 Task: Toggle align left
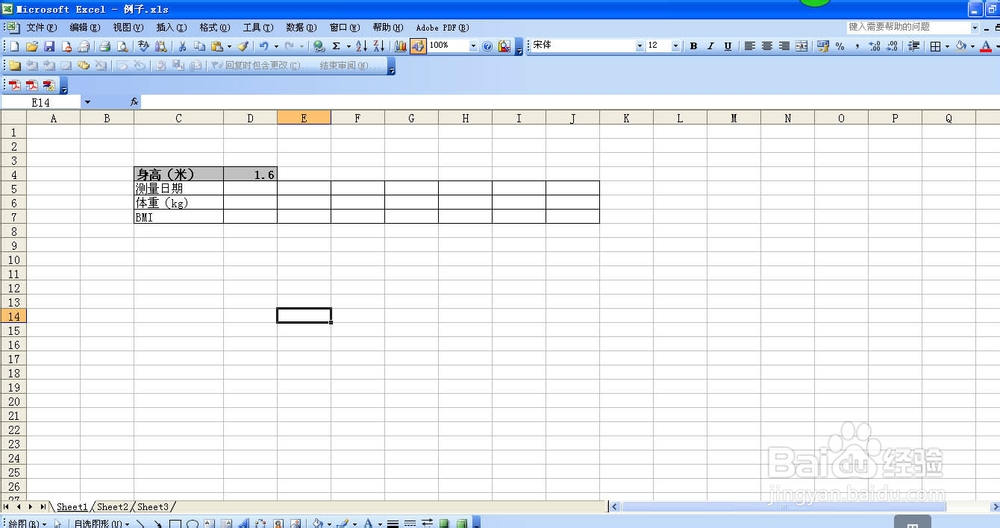pos(749,46)
